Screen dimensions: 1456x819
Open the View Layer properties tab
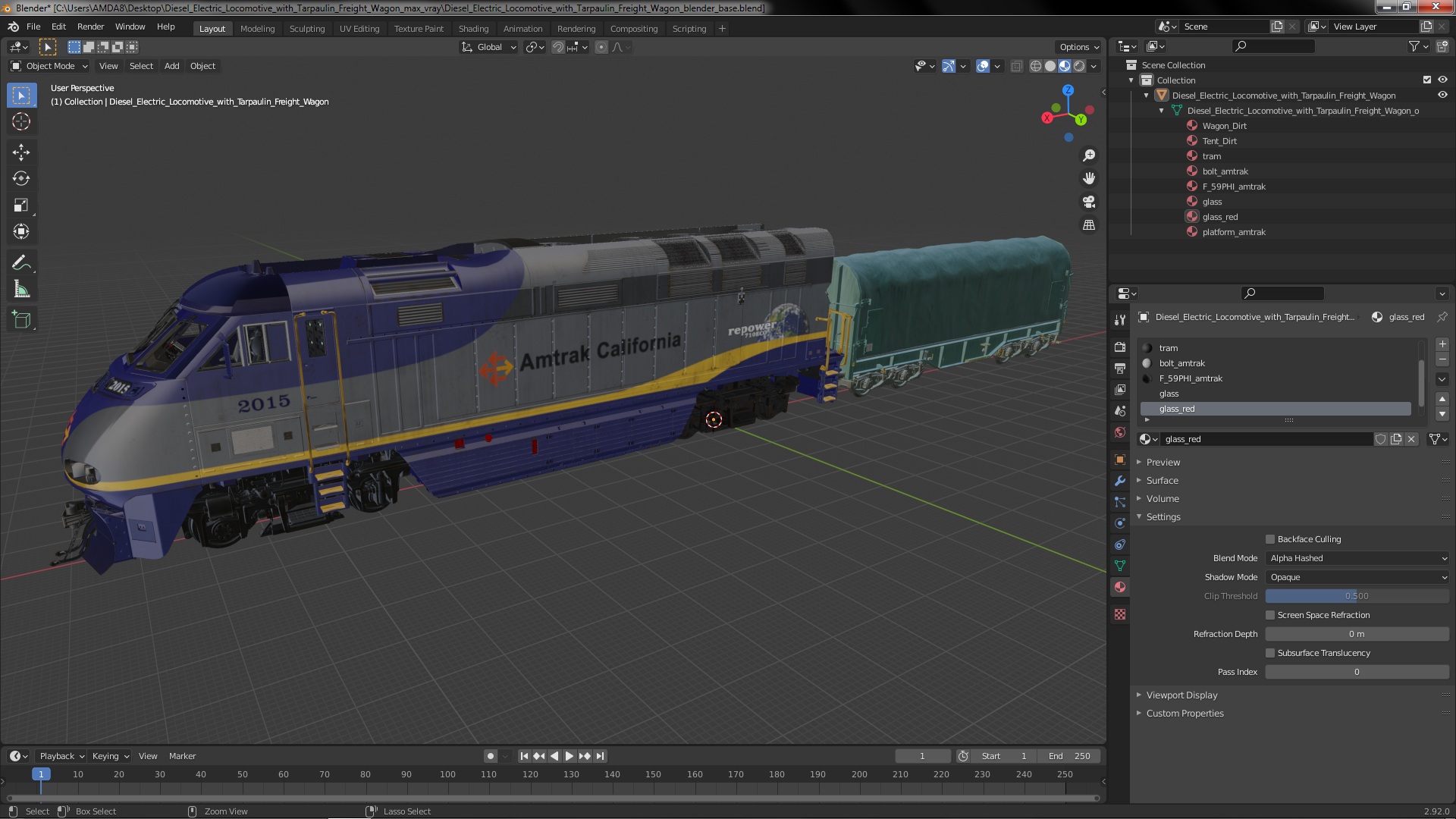(1120, 389)
